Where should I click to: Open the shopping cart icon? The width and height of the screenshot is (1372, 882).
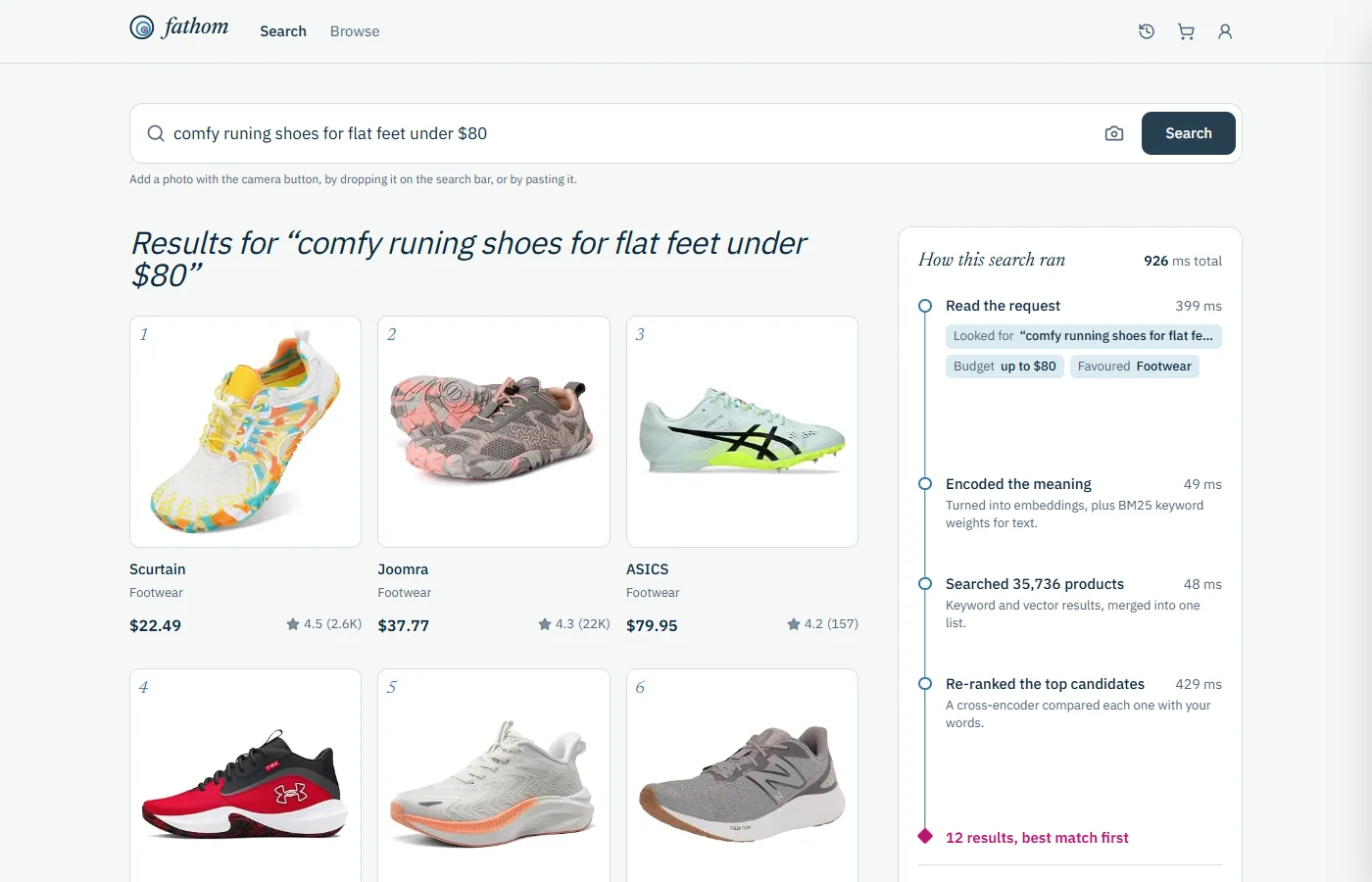[1186, 31]
